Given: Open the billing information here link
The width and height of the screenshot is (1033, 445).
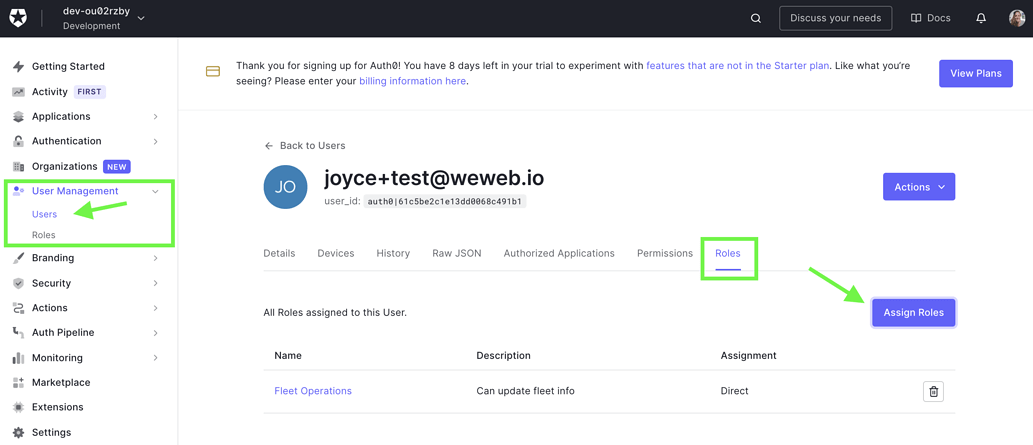Looking at the screenshot, I should (412, 81).
